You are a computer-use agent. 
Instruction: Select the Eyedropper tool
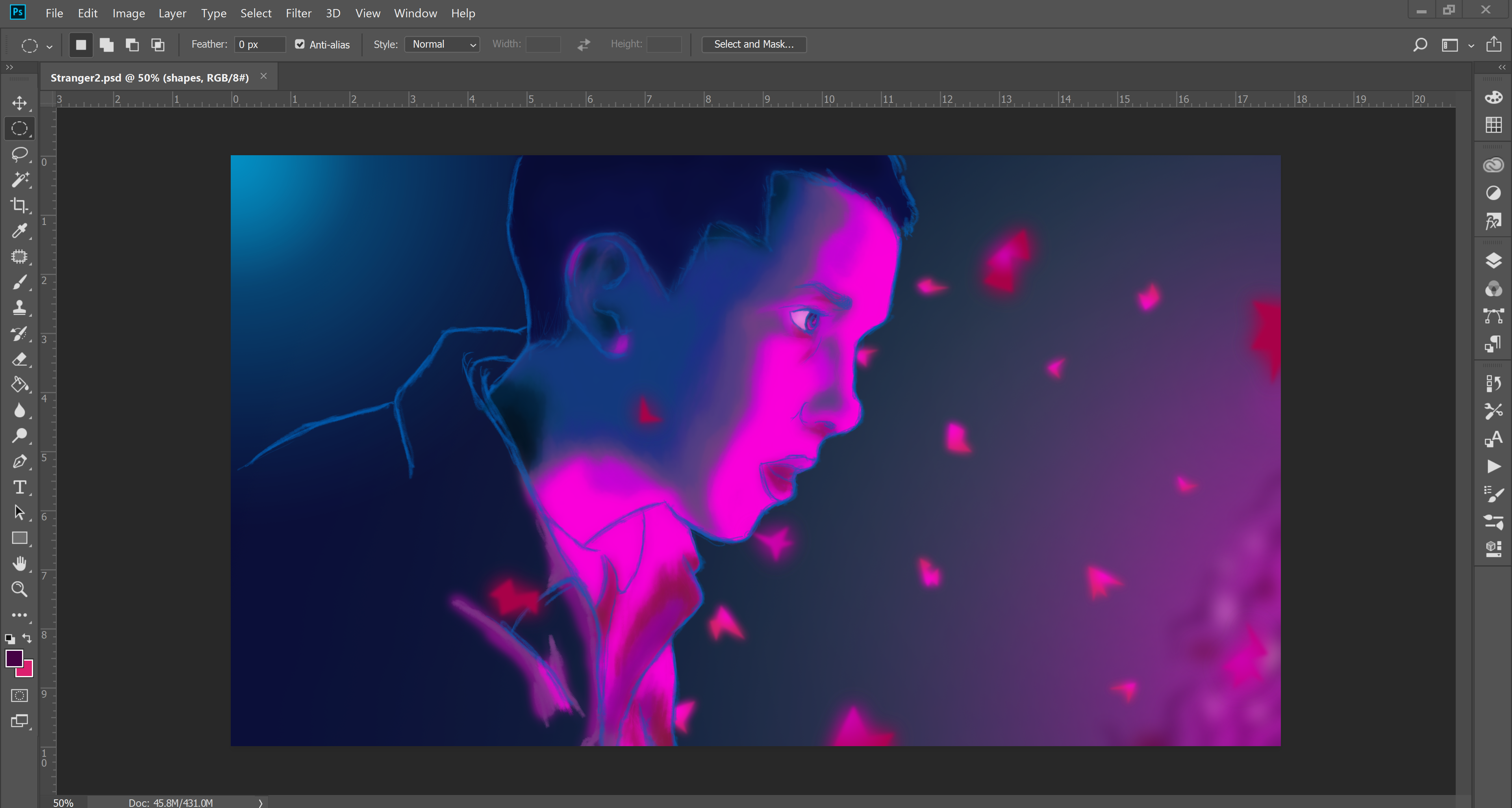tap(19, 231)
